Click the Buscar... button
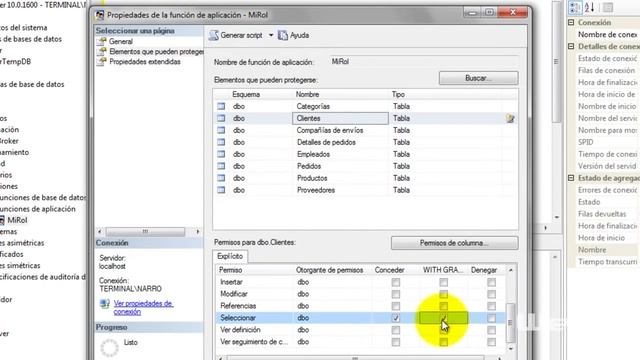This screenshot has width=640, height=360. tap(478, 78)
